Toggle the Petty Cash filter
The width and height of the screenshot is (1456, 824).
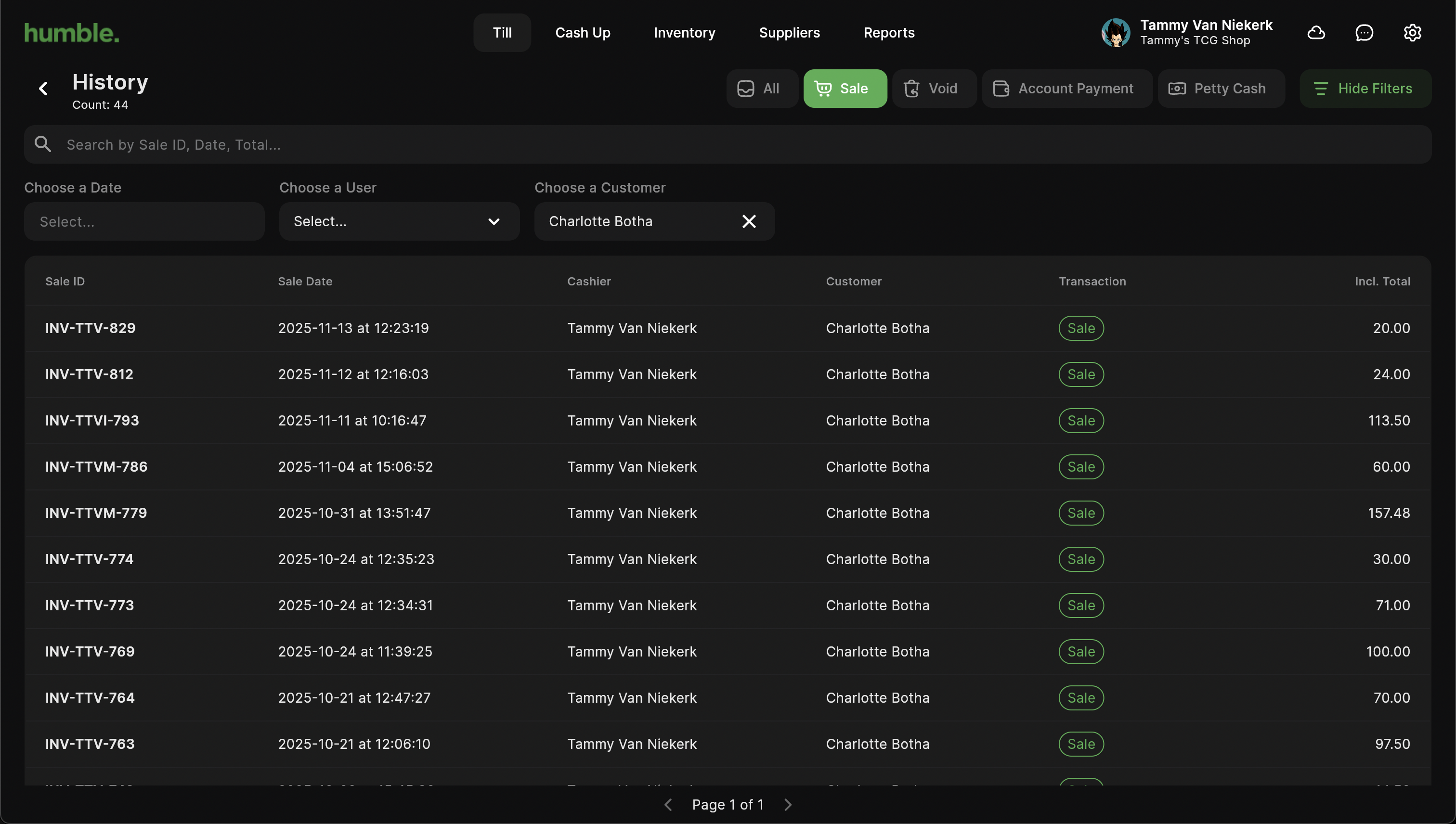[1220, 88]
